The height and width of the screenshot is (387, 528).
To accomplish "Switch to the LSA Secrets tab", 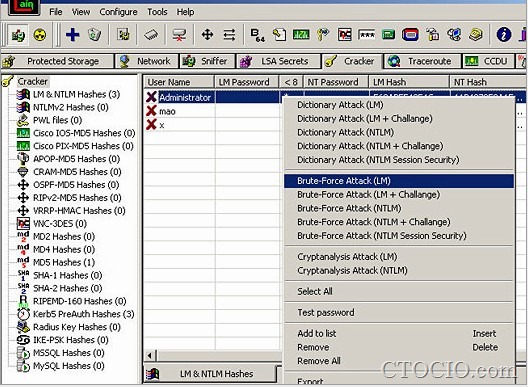I will pyautogui.click(x=278, y=61).
